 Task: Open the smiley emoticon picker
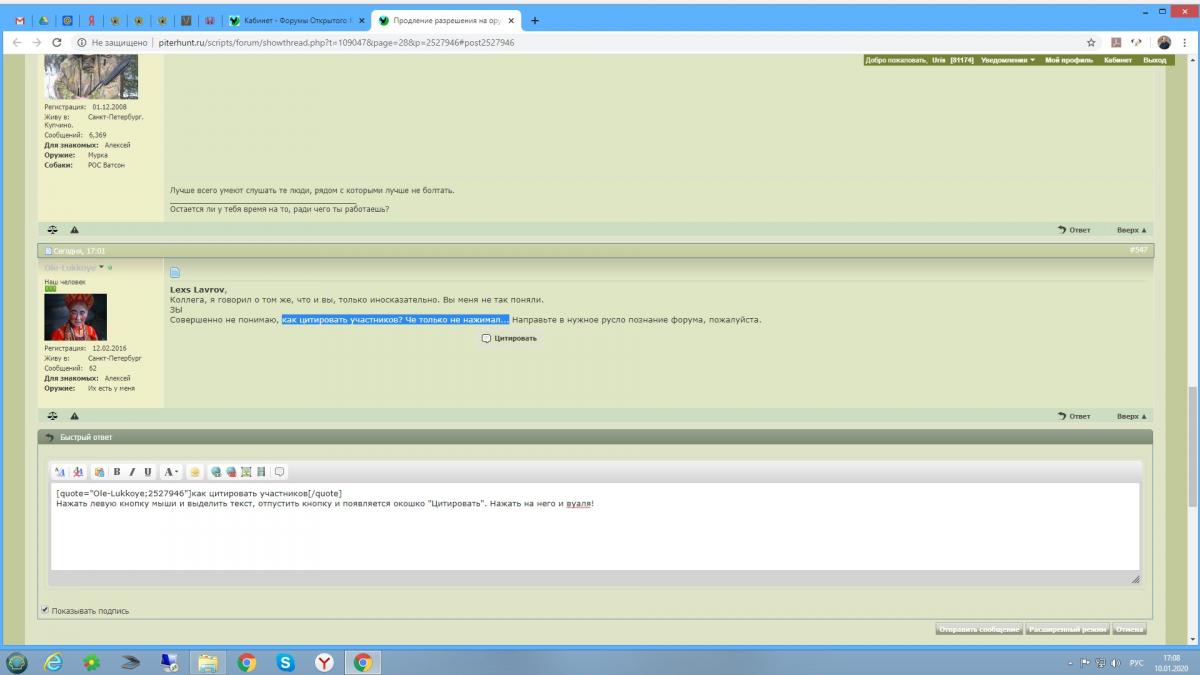tap(195, 472)
